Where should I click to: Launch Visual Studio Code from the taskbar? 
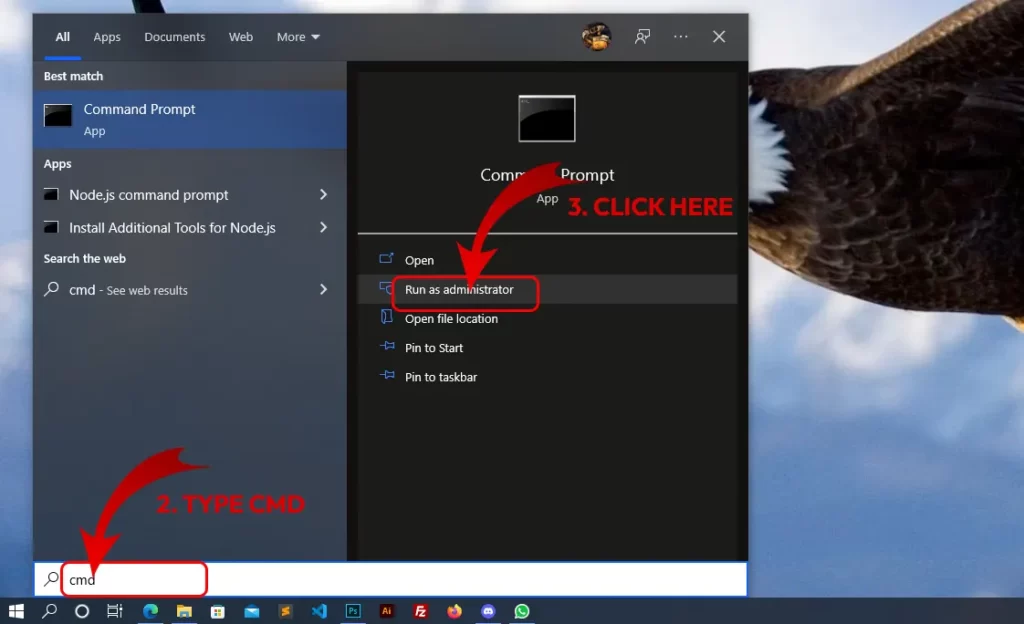tap(319, 611)
